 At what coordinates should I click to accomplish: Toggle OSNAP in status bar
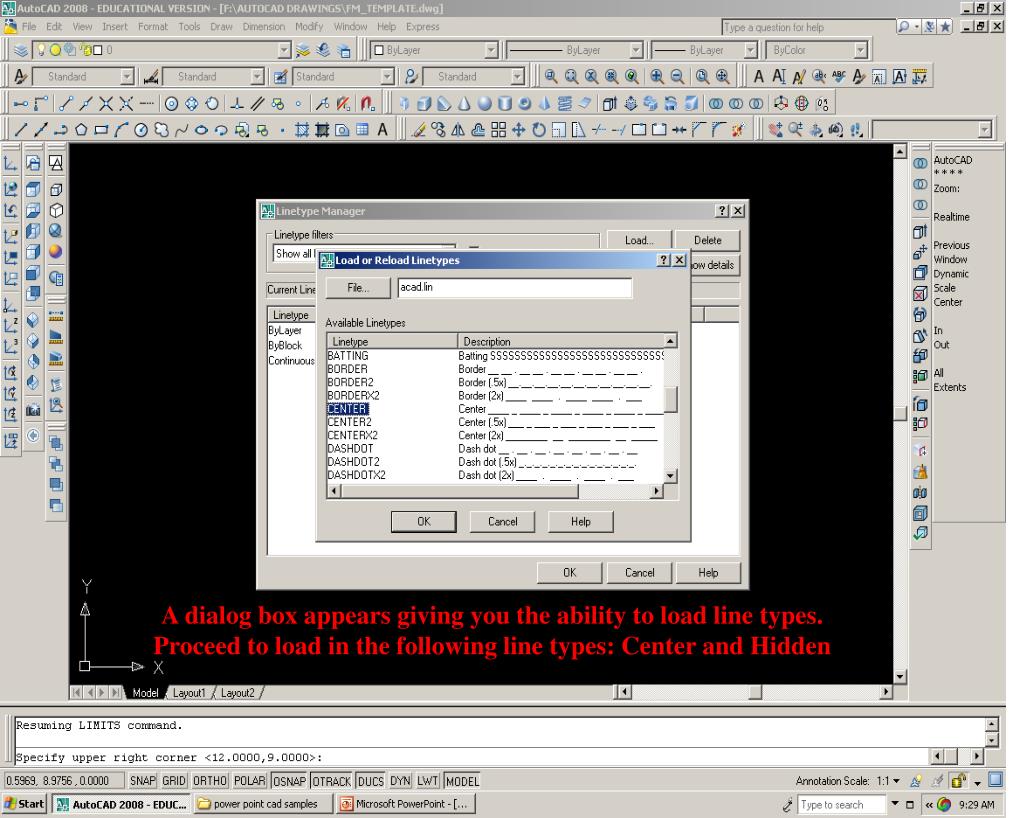coord(289,781)
